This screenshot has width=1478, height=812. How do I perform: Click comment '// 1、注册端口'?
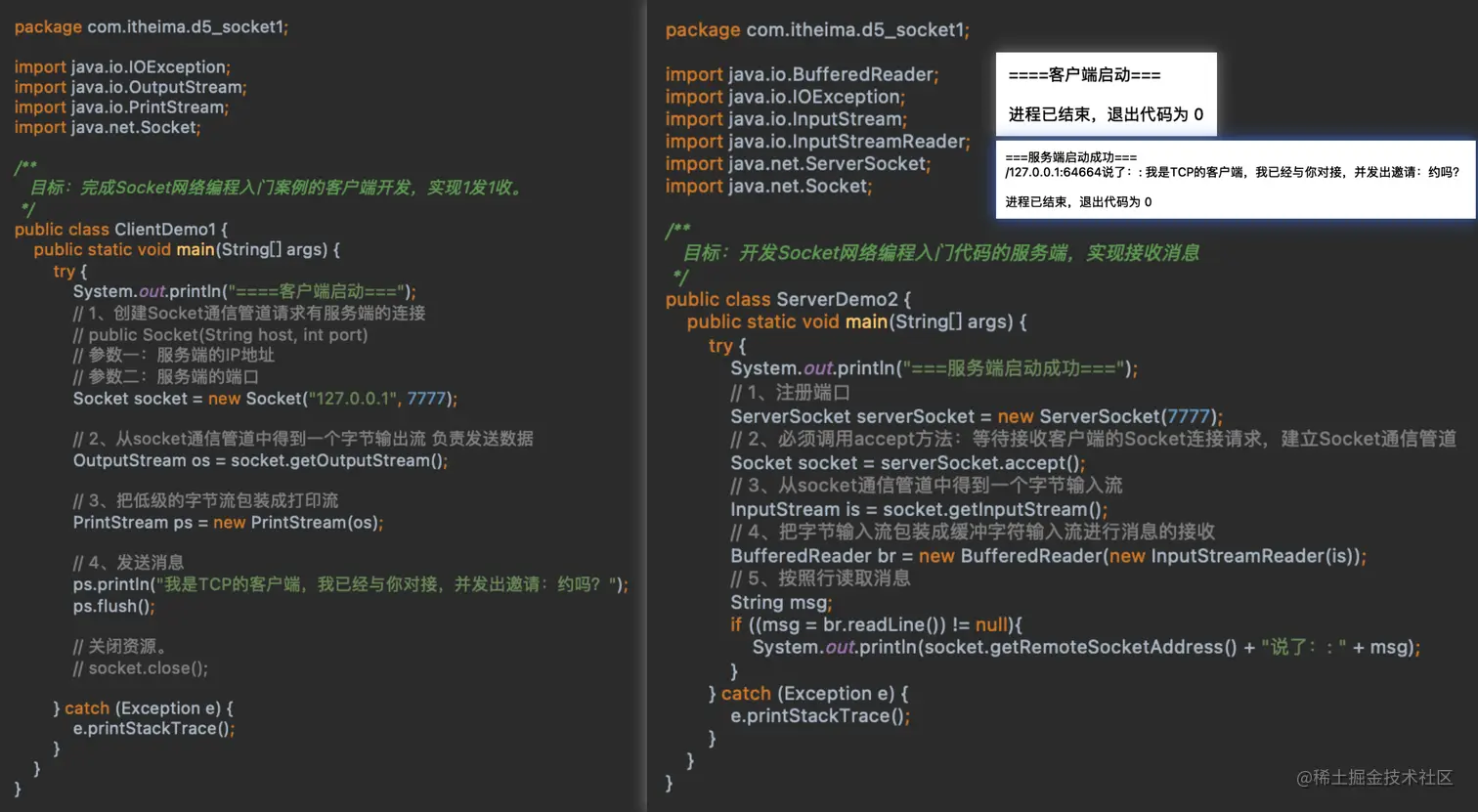tap(790, 392)
